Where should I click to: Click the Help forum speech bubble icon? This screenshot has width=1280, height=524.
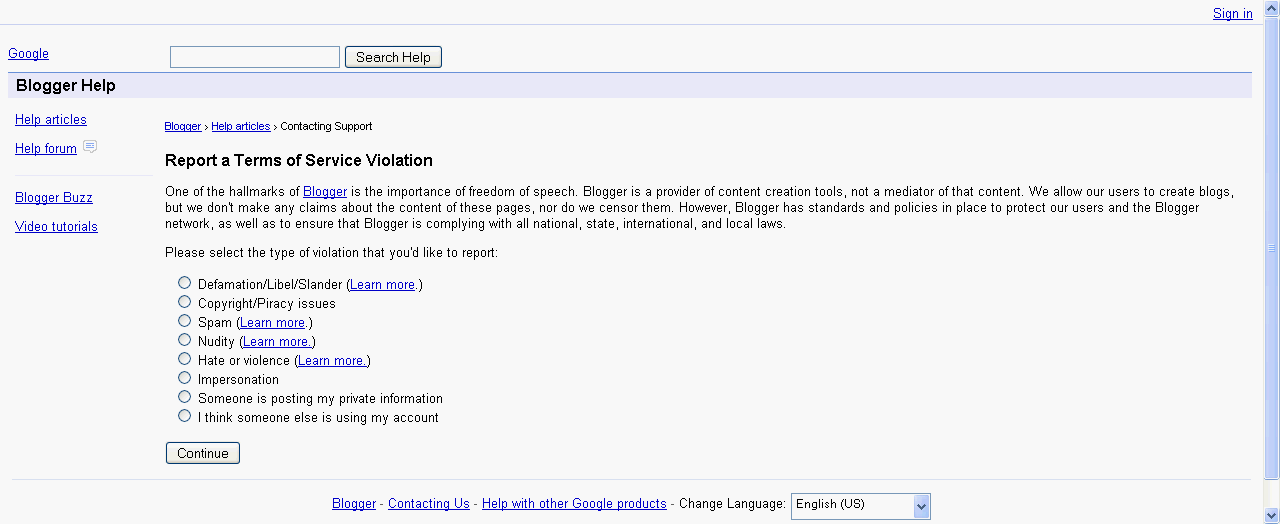[90, 147]
